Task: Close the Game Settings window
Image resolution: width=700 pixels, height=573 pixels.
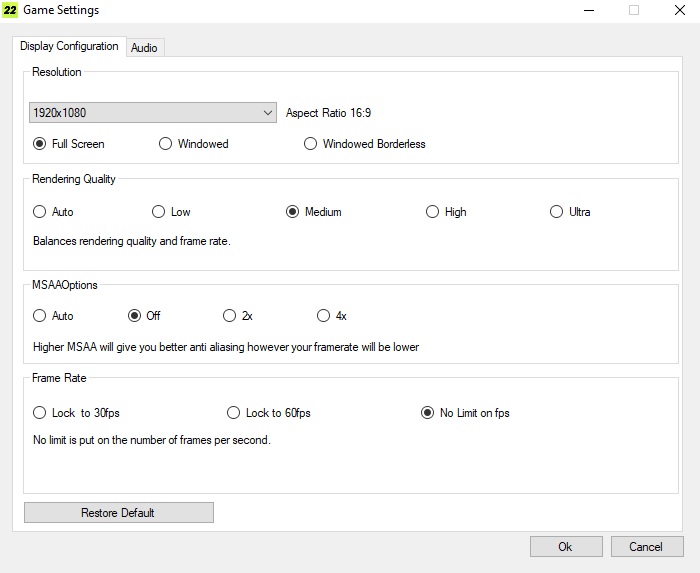Action: pos(678,10)
